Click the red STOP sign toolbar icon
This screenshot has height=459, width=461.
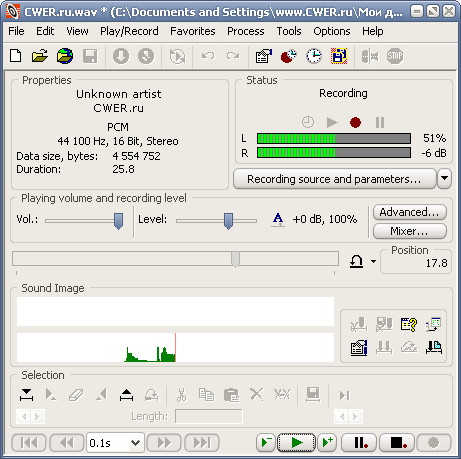coord(395,56)
